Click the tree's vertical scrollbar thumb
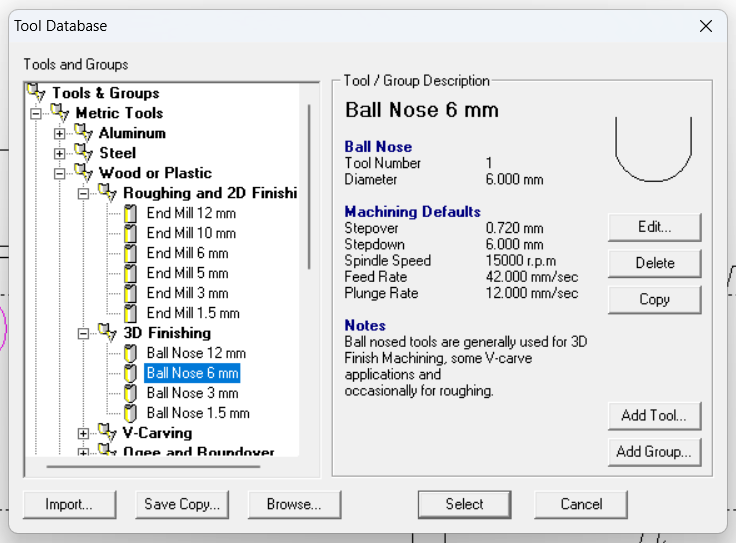 pyautogui.click(x=309, y=187)
